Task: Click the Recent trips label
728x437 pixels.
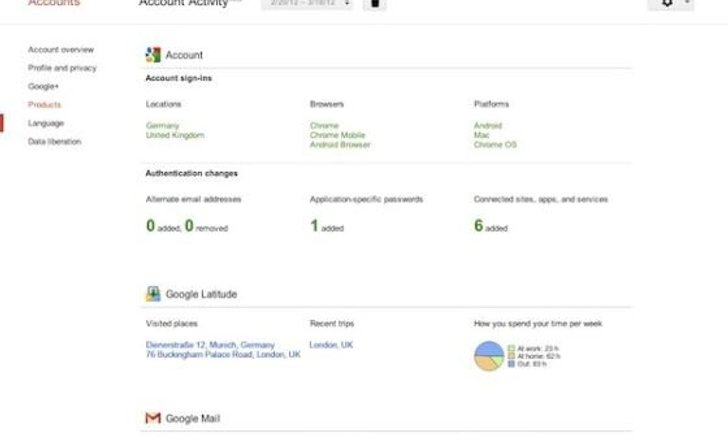Action: [x=332, y=324]
